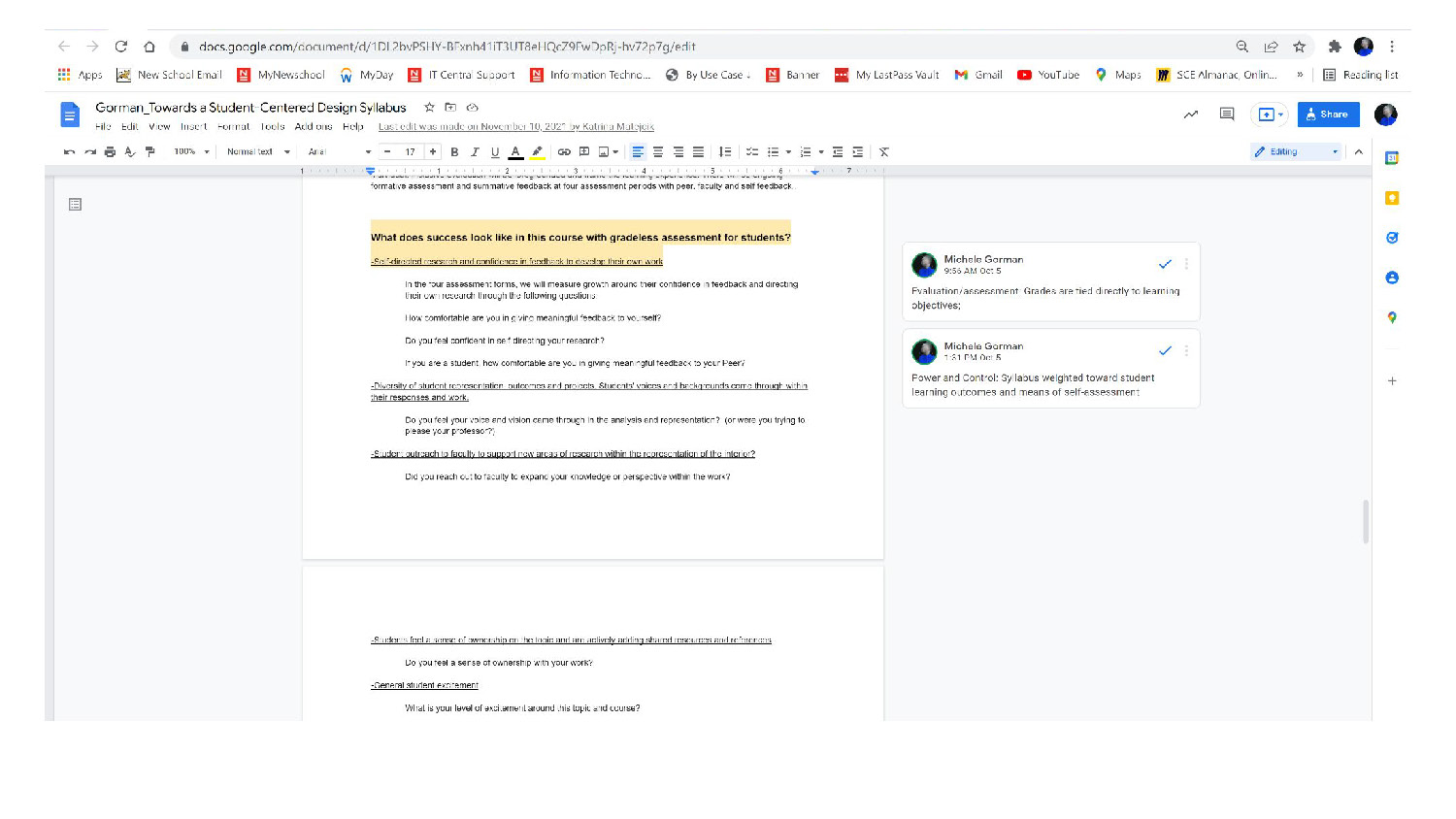Open the zoom 100% dropdown
The height and width of the screenshot is (819, 1456).
point(191,152)
